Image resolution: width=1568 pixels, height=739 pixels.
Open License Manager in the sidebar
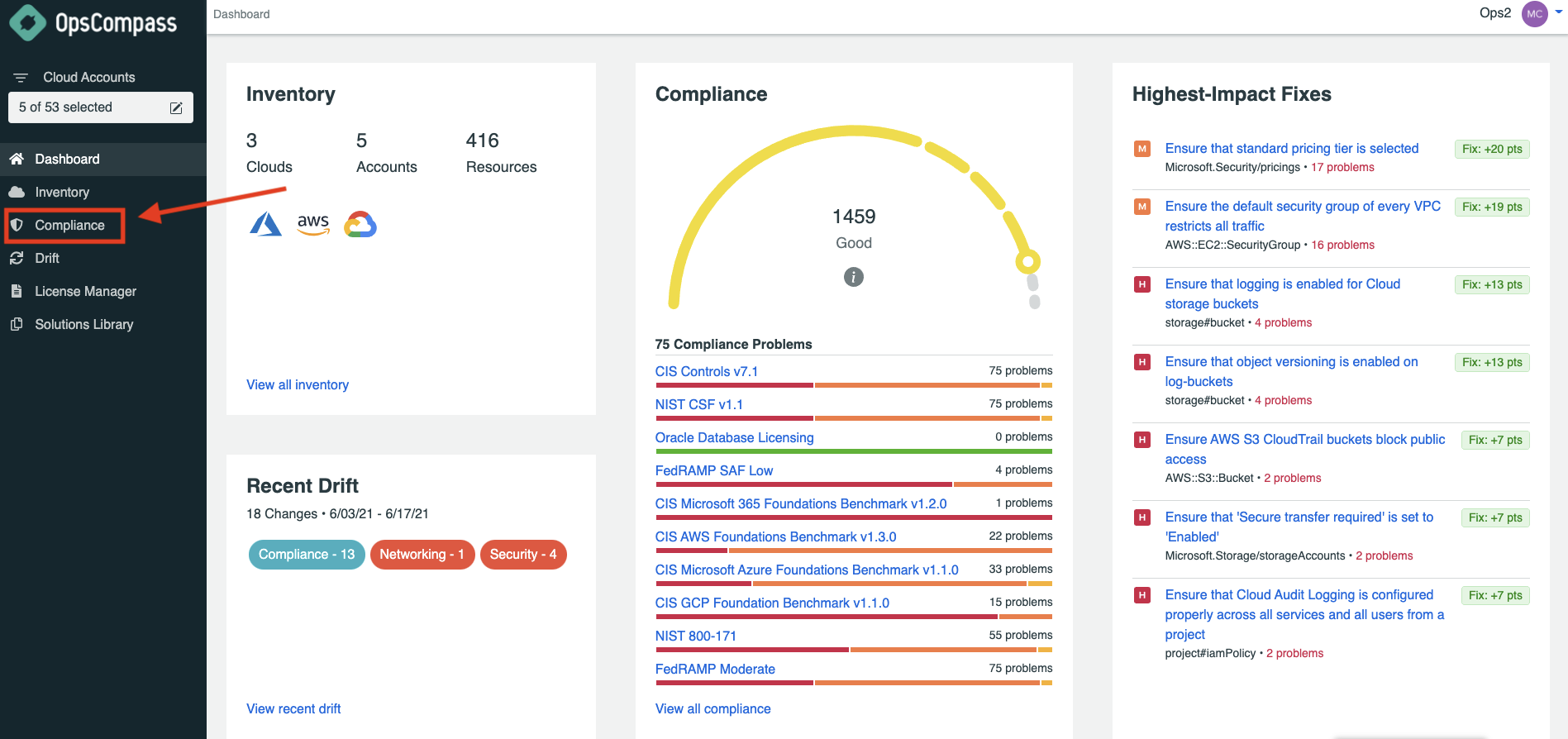(x=103, y=291)
